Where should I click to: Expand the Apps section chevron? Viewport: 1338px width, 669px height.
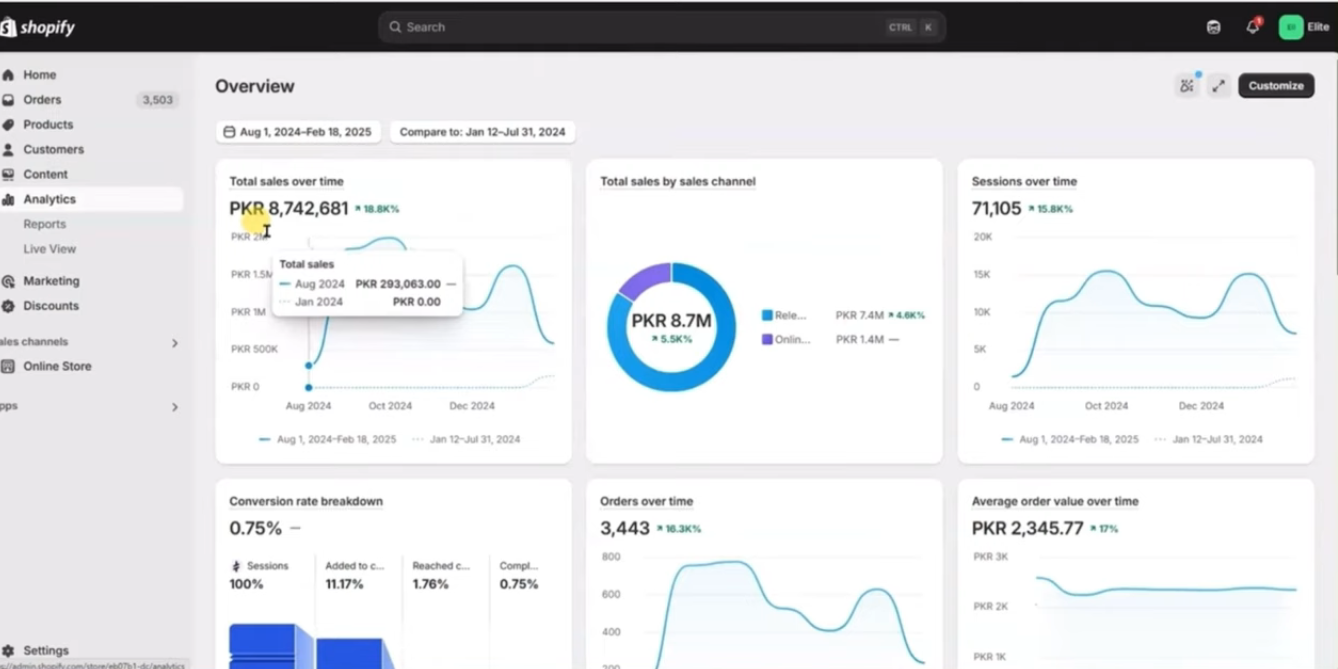174,407
